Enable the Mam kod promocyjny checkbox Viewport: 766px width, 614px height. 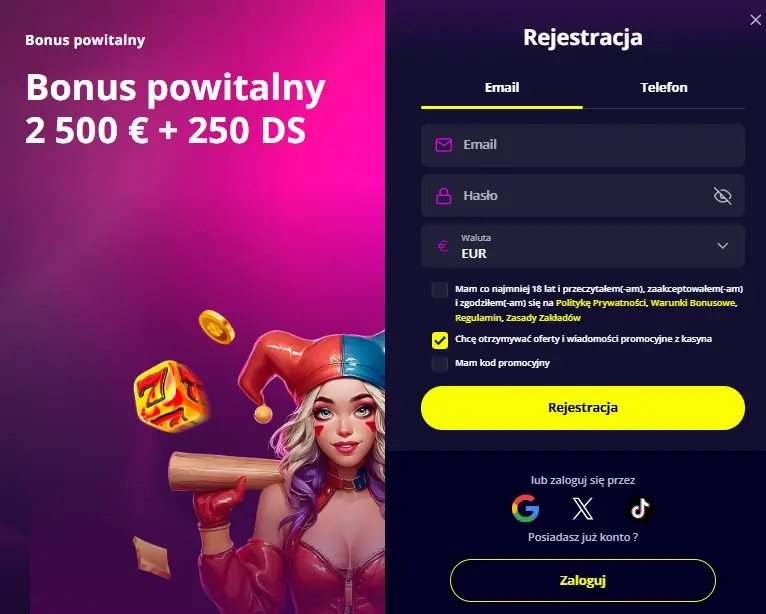point(440,364)
